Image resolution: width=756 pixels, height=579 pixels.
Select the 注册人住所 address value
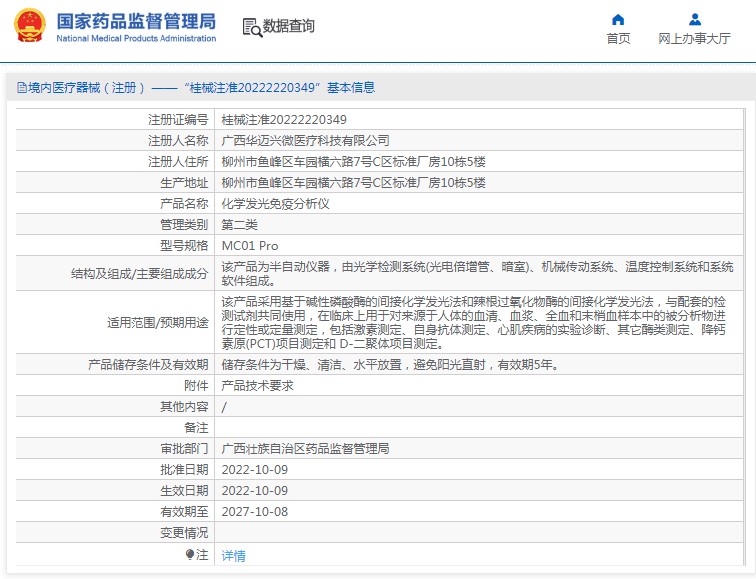click(353, 162)
